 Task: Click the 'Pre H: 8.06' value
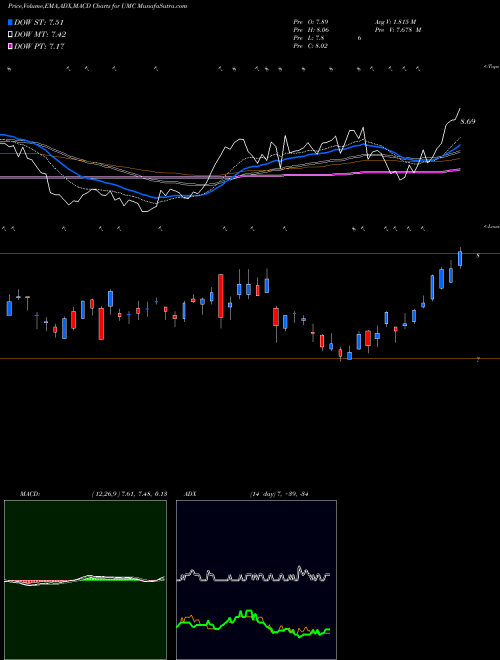(311, 30)
